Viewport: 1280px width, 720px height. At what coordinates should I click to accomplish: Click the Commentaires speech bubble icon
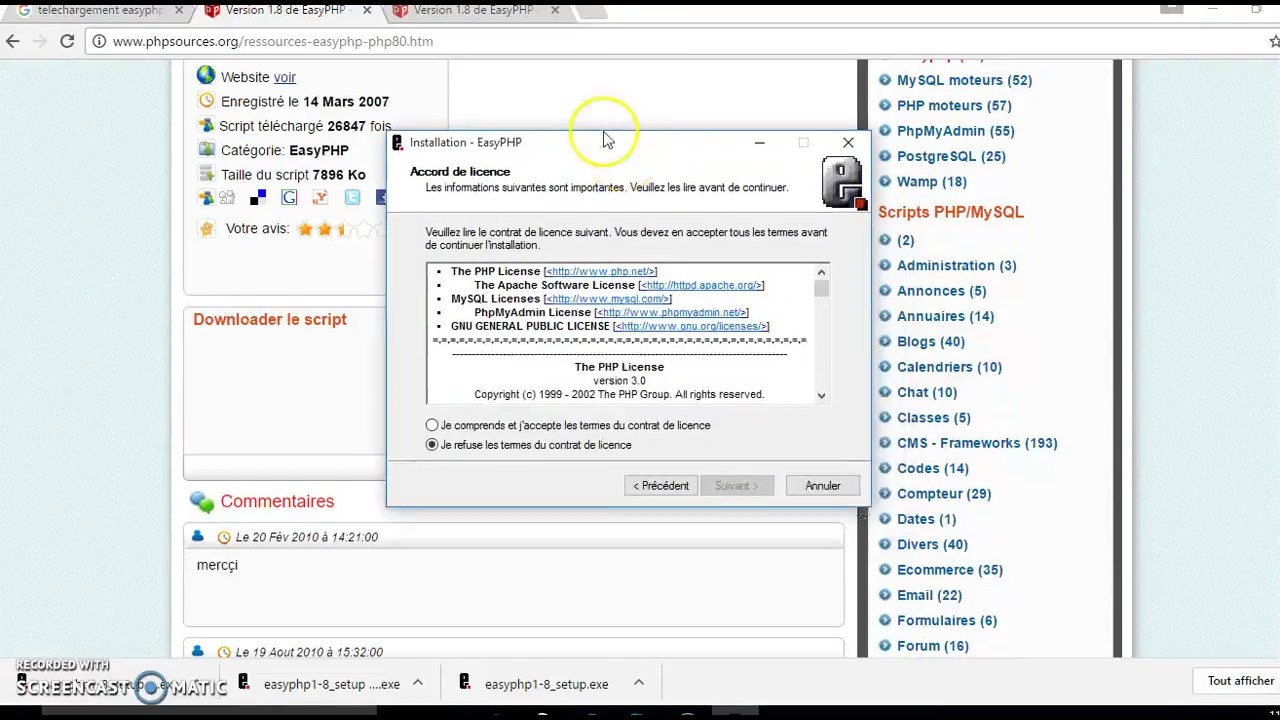click(202, 501)
